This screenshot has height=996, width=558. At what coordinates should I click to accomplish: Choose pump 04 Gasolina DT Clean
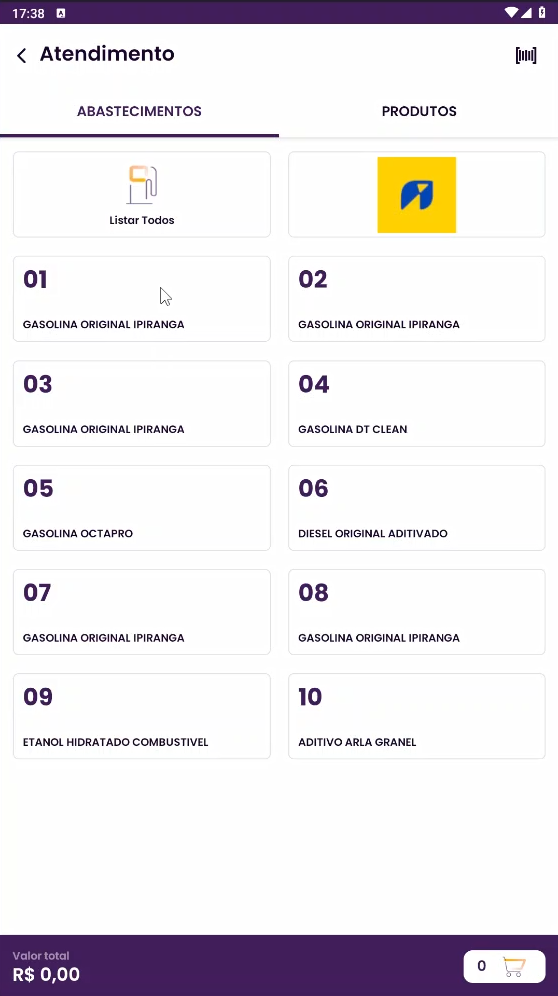pos(416,403)
